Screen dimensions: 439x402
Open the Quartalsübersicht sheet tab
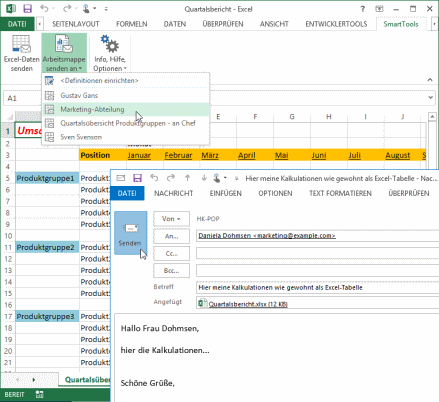coord(86,380)
